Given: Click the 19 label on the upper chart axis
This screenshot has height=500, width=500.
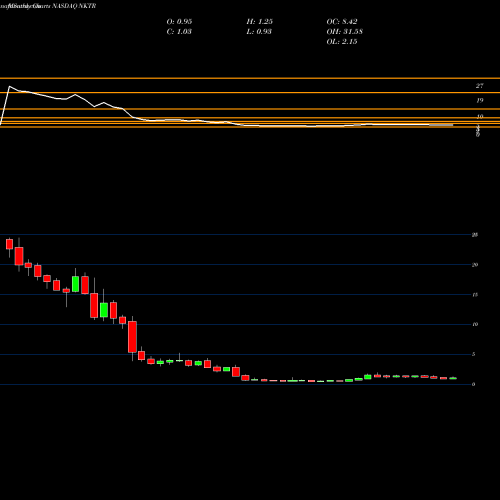Looking at the screenshot, I should coord(479,100).
